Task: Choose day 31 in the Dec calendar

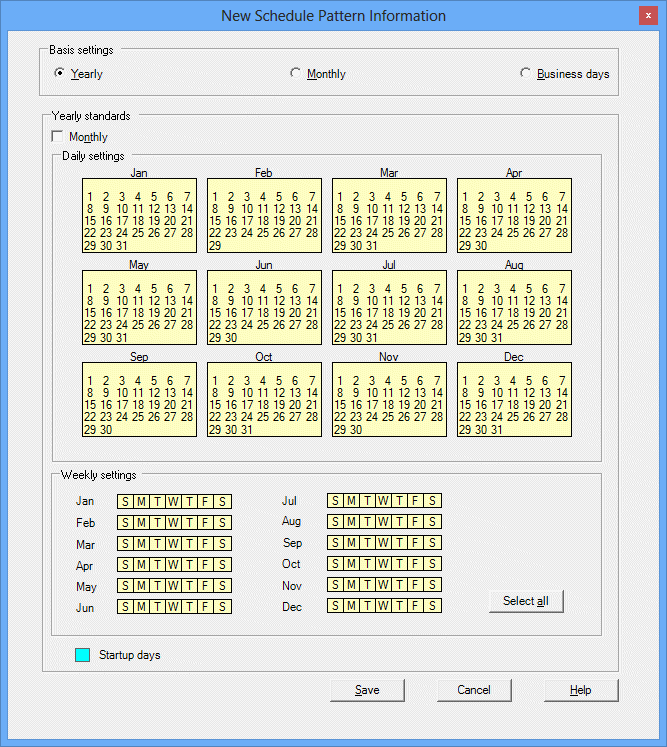Action: point(497,429)
